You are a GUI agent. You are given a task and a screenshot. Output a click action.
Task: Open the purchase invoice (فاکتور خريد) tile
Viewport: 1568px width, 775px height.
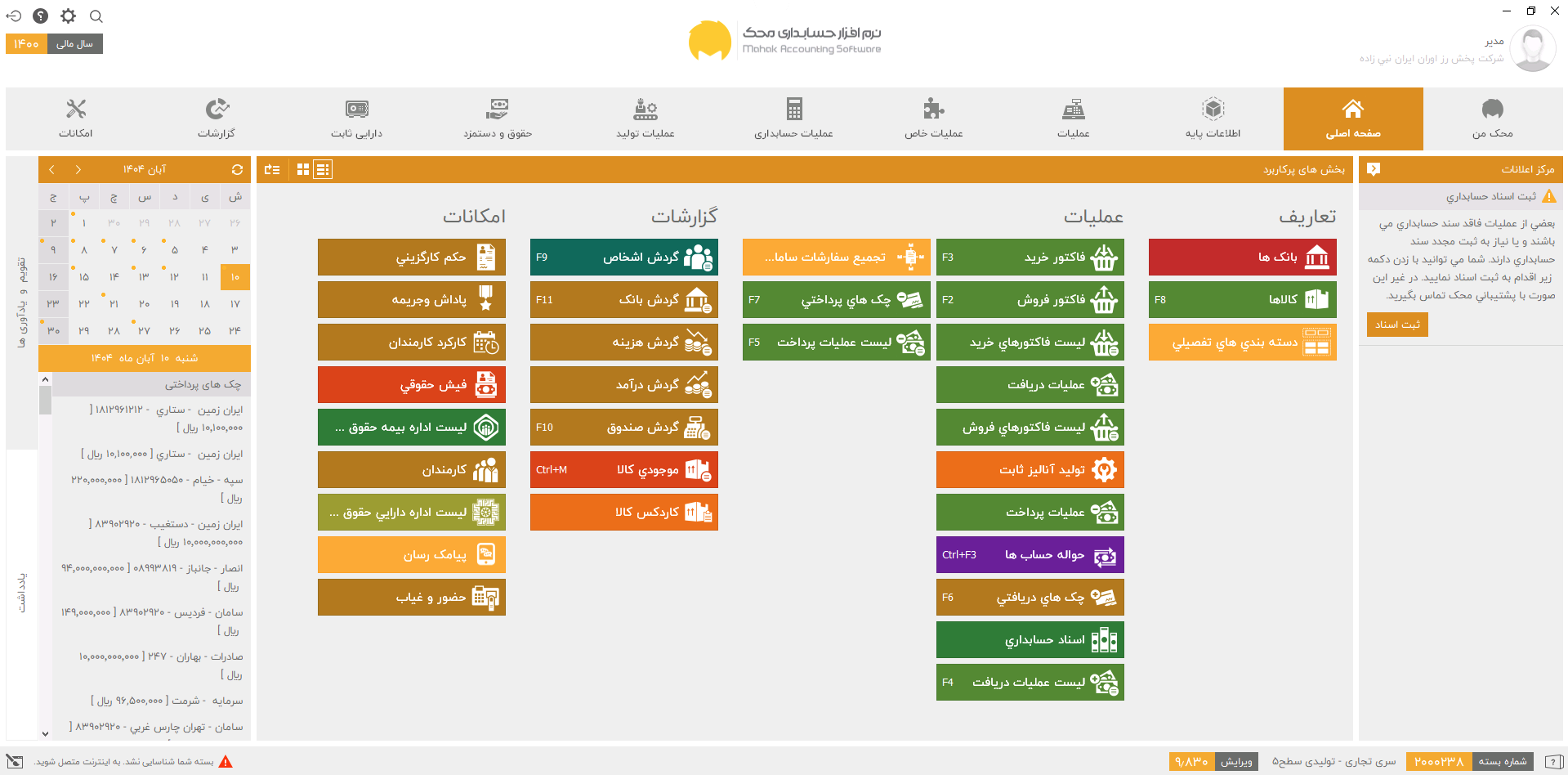[1030, 257]
